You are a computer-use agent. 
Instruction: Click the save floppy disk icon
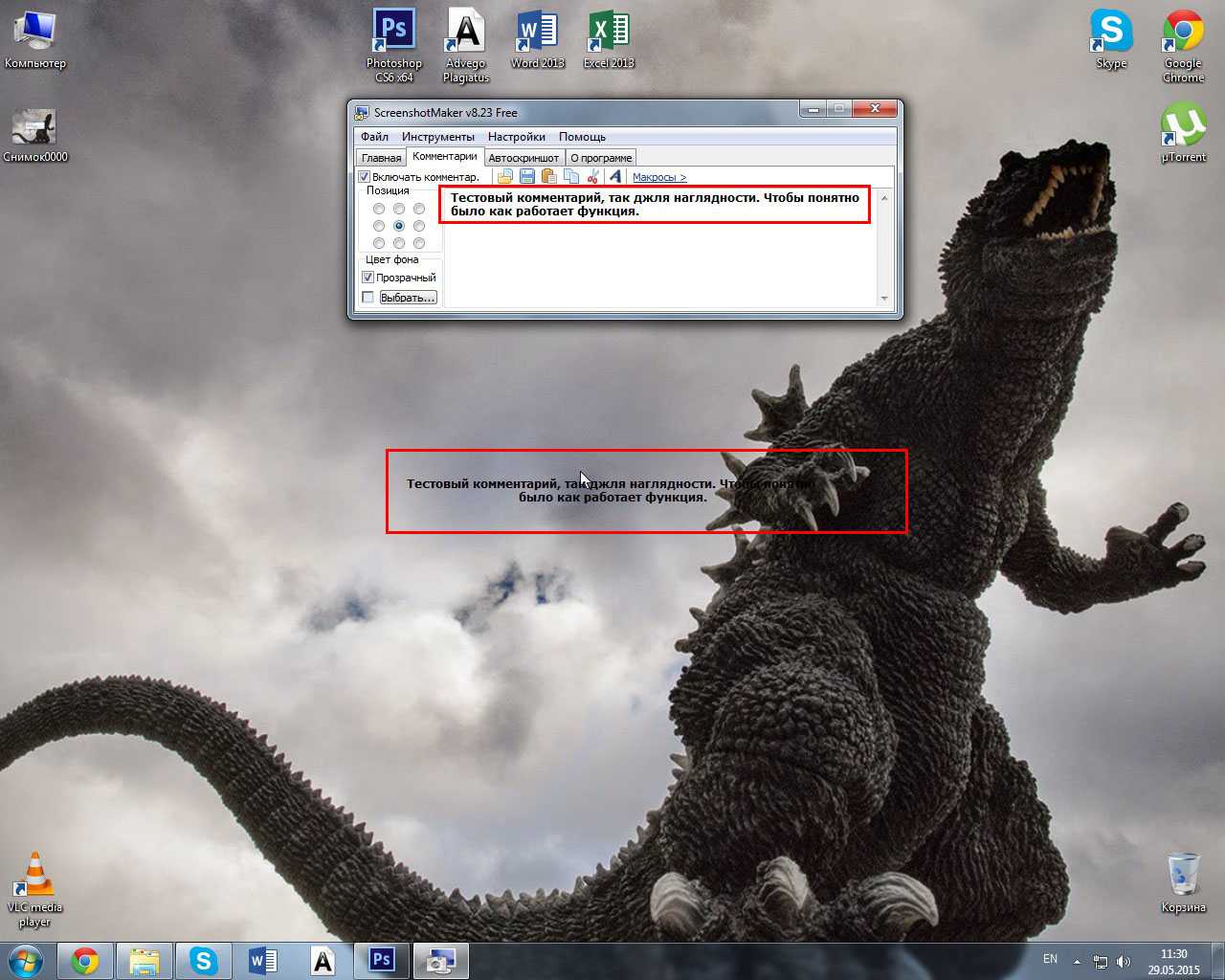pyautogui.click(x=527, y=176)
